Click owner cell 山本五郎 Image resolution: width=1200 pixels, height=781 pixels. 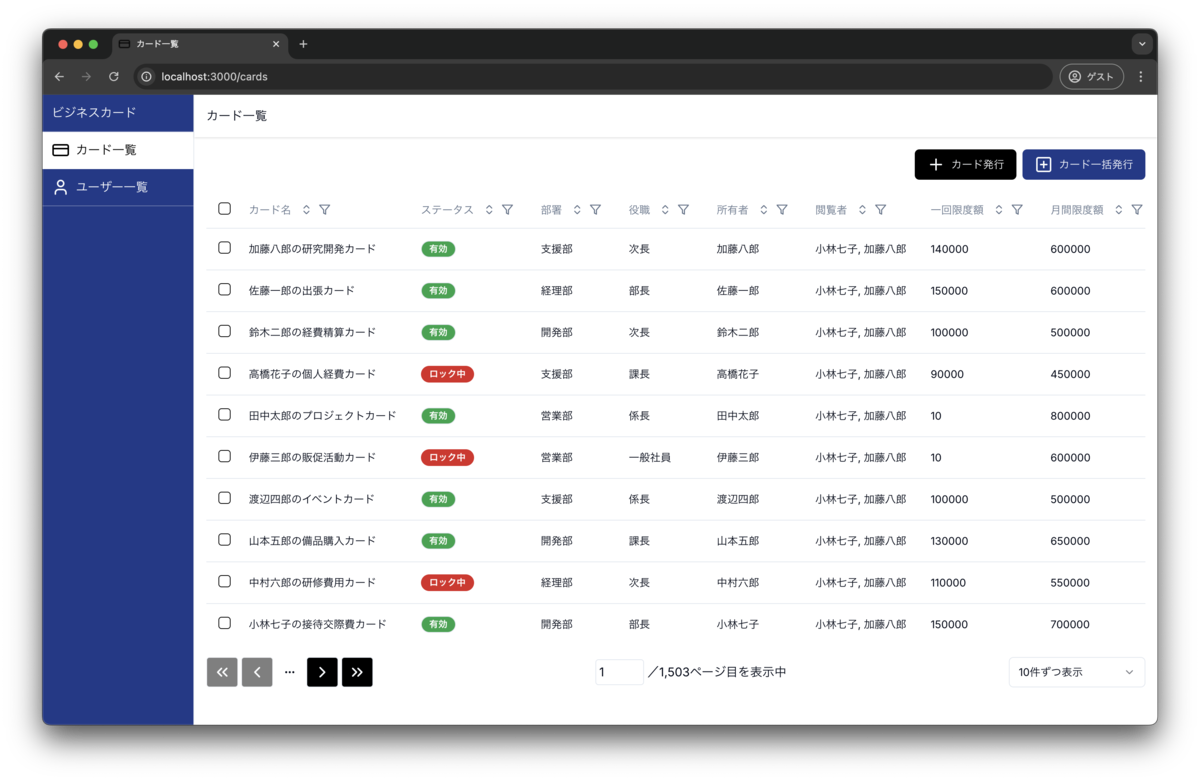click(x=737, y=541)
